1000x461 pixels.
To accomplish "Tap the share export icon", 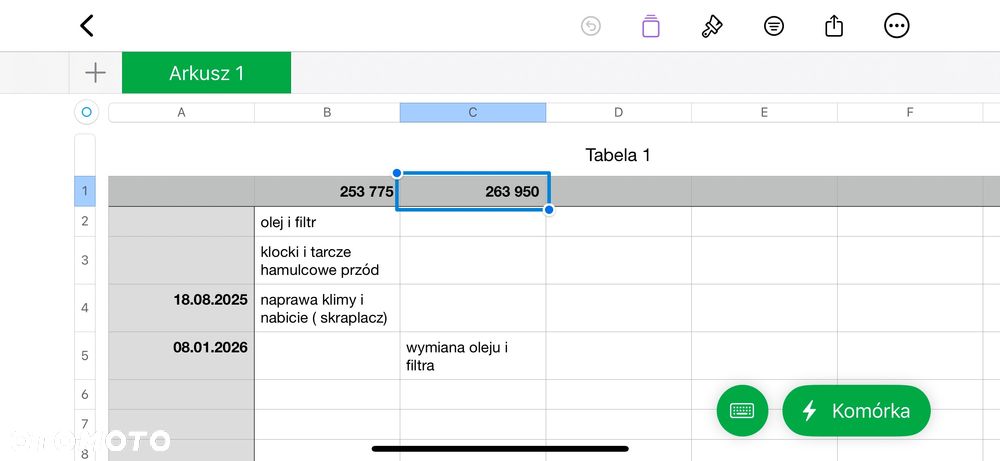I will click(834, 26).
